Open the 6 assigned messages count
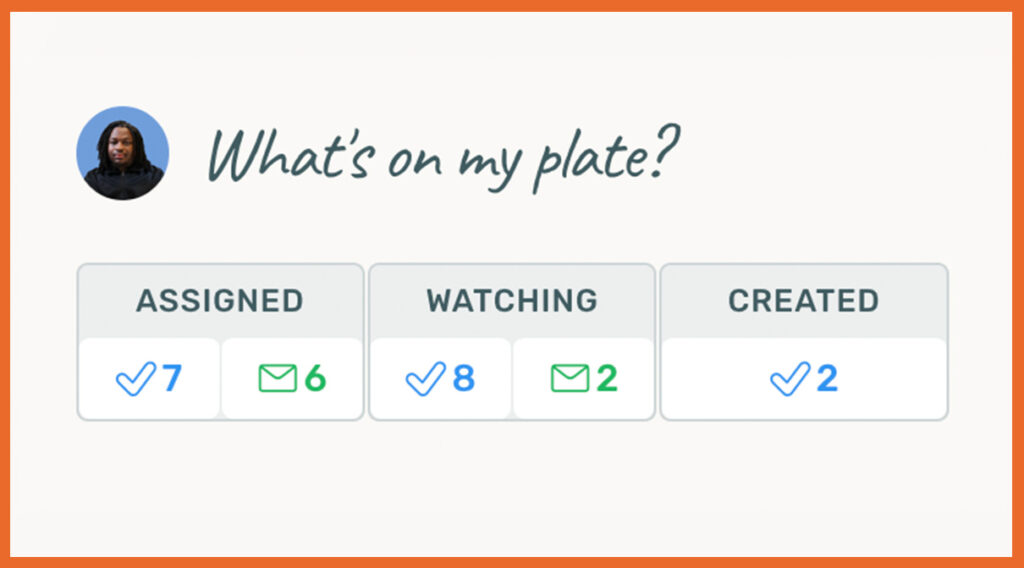 pyautogui.click(x=315, y=379)
